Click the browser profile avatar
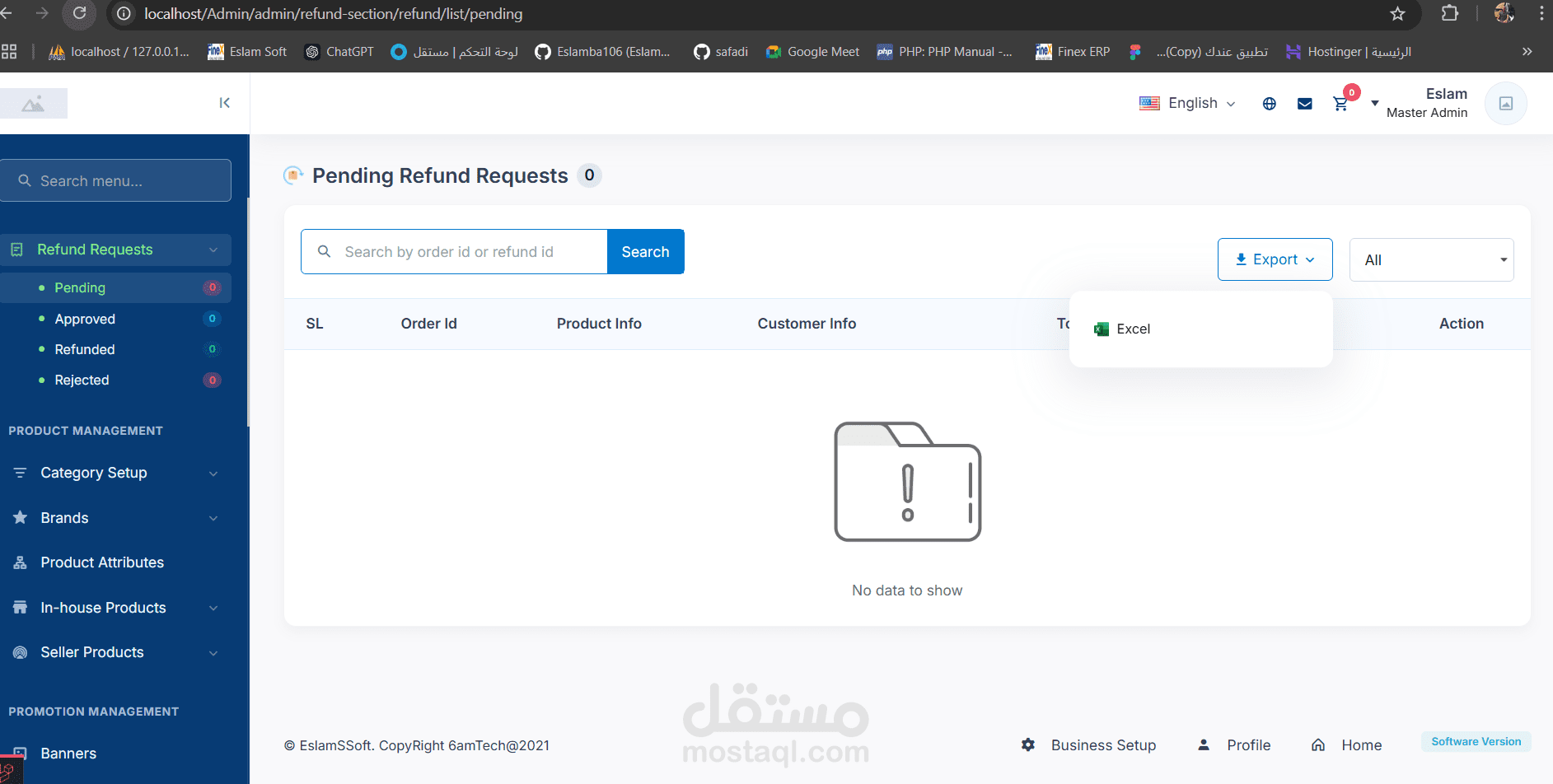This screenshot has height=784, width=1553. coord(1504,13)
